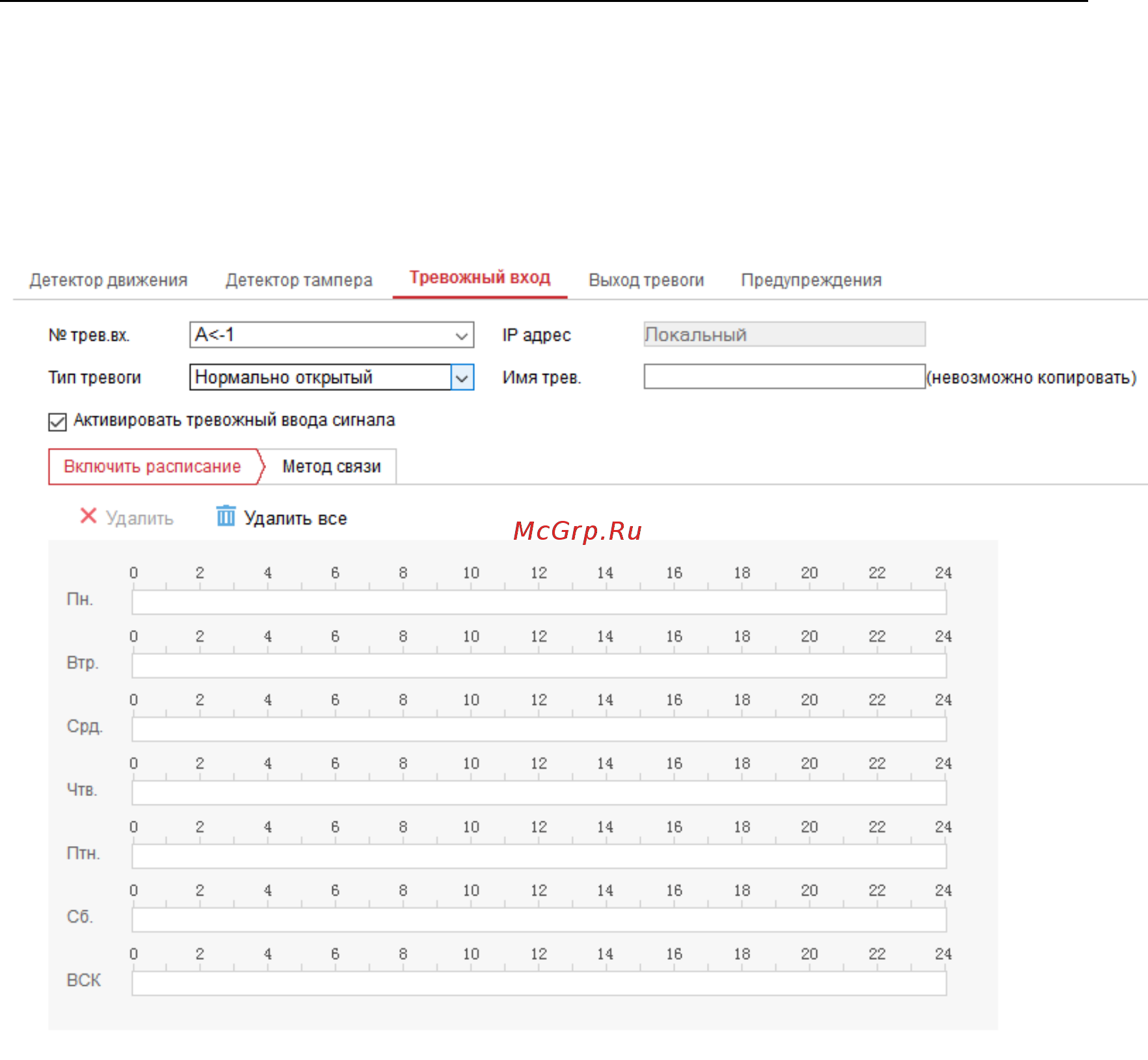Screen dimensions: 1148x1060
Task: Switch to Метод связи sub-tab
Action: coord(331,467)
